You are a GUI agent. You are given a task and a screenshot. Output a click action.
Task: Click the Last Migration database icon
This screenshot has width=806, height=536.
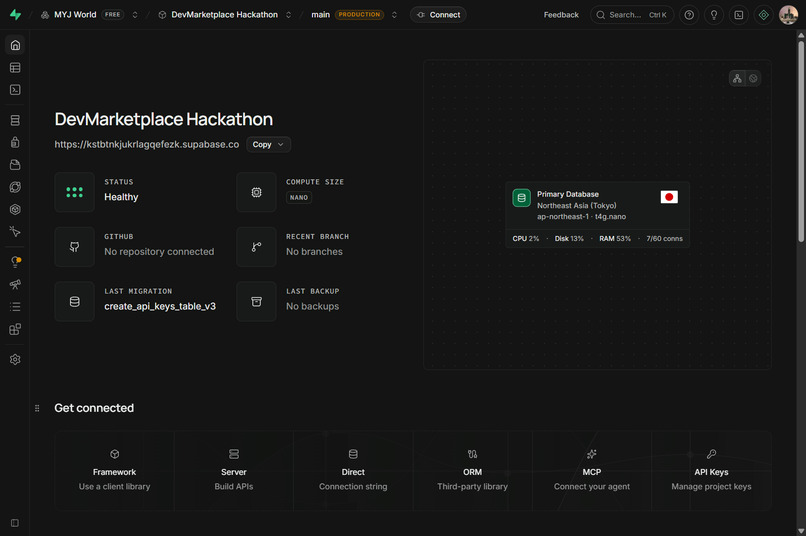pos(75,302)
